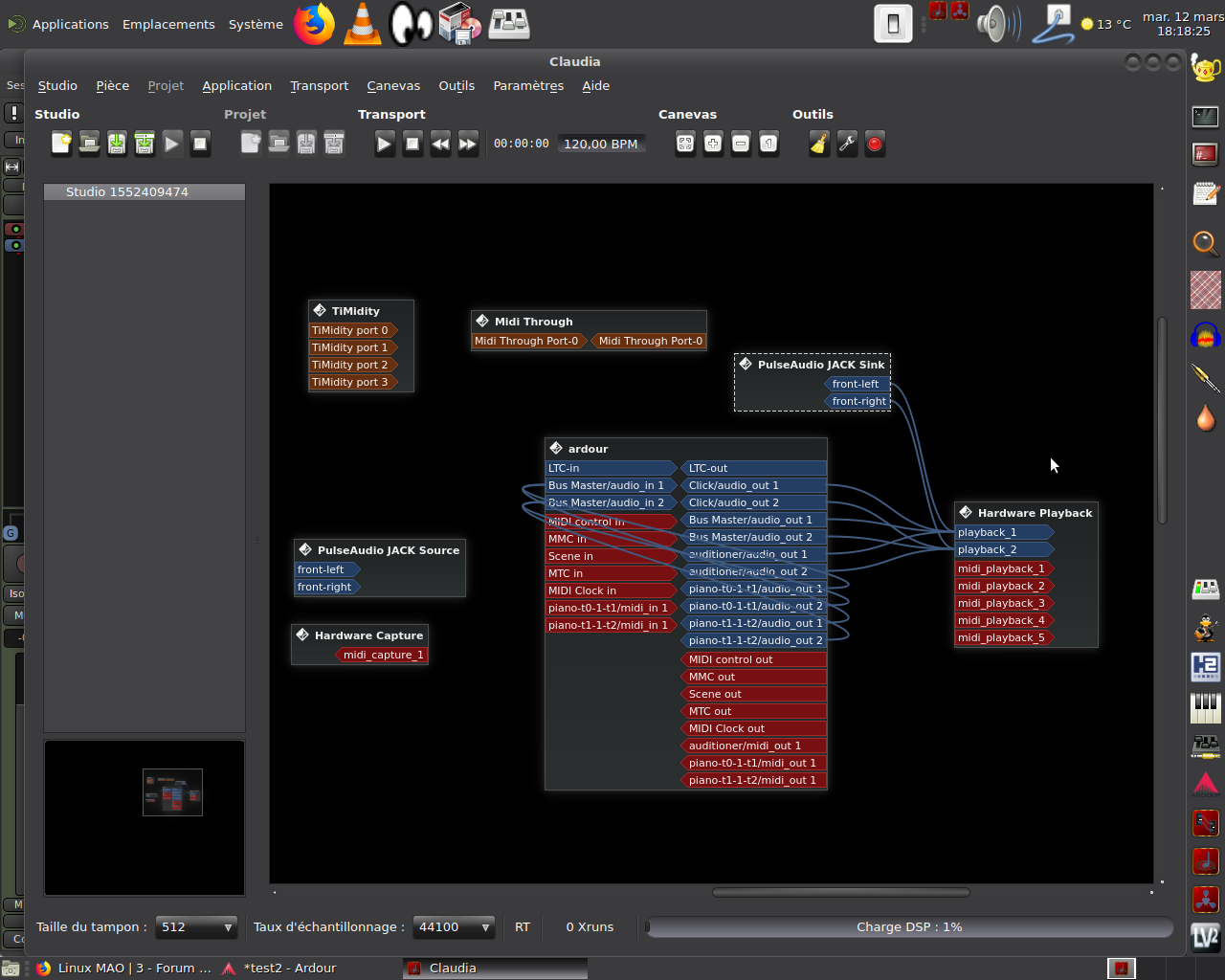Image resolution: width=1225 pixels, height=980 pixels.
Task: Click the Save Studio icon
Action: (117, 144)
